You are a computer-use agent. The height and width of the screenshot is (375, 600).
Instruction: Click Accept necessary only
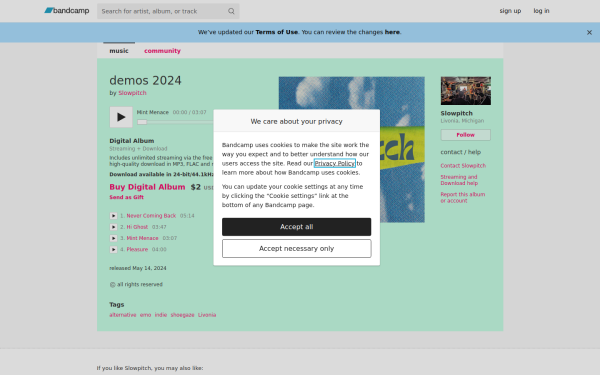point(297,249)
